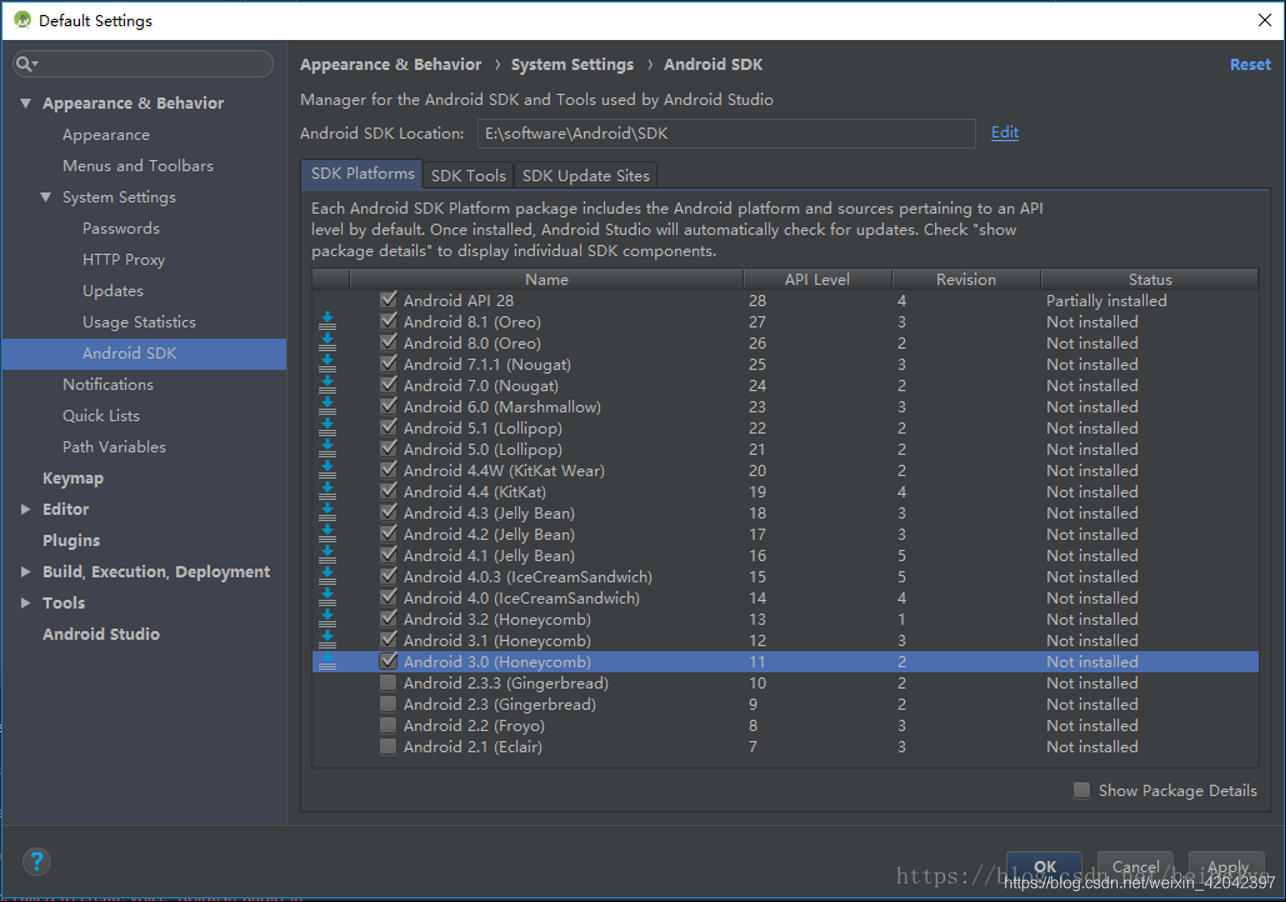The width and height of the screenshot is (1286, 902).
Task: Click the OK button
Action: pyautogui.click(x=1045, y=866)
